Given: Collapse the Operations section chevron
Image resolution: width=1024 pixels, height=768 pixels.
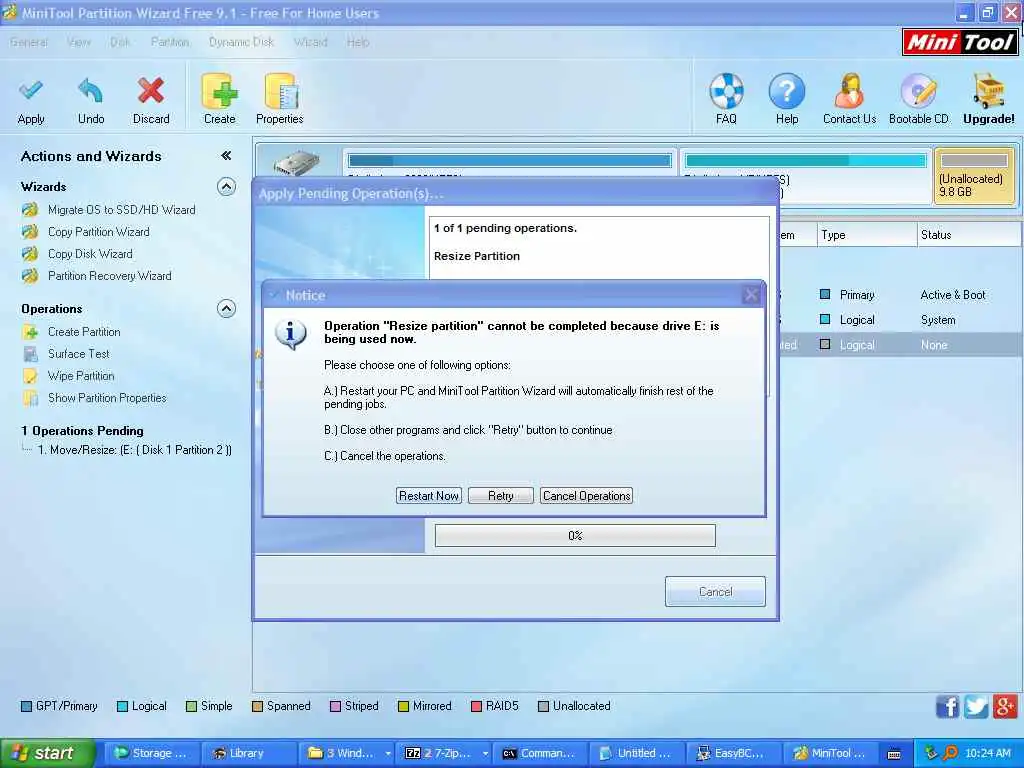Looking at the screenshot, I should pos(226,308).
